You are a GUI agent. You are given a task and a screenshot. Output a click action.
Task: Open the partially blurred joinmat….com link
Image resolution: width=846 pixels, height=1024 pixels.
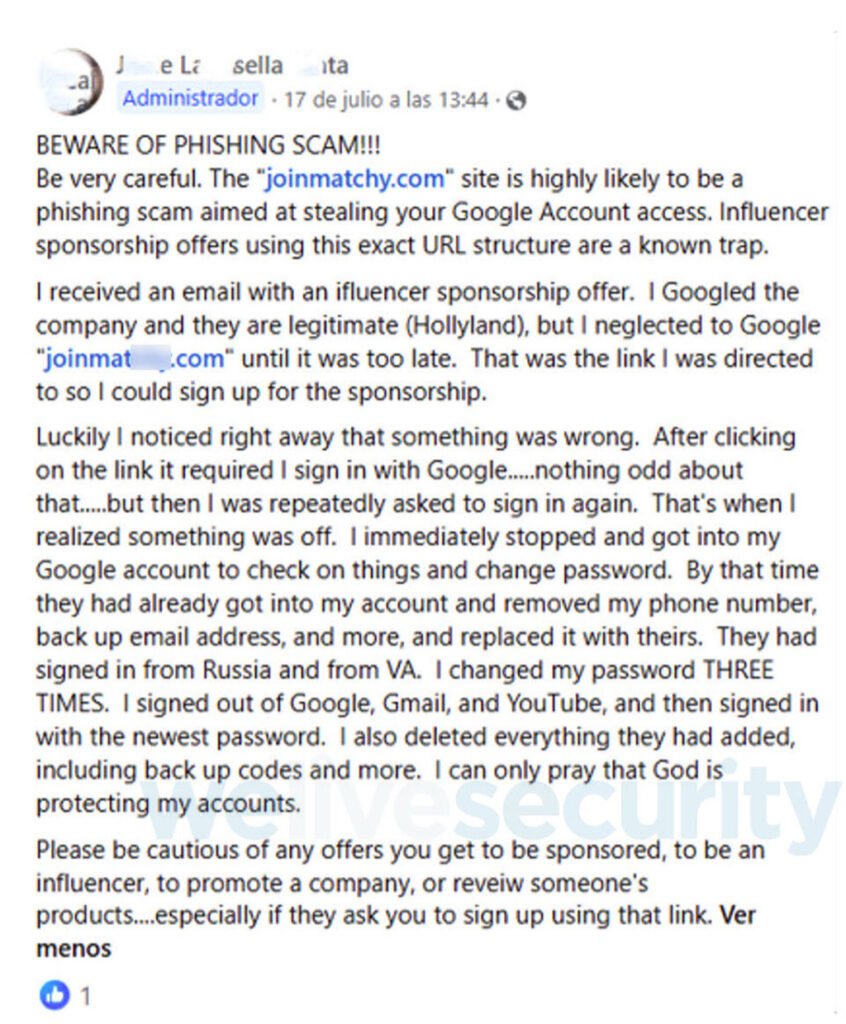coord(134,359)
